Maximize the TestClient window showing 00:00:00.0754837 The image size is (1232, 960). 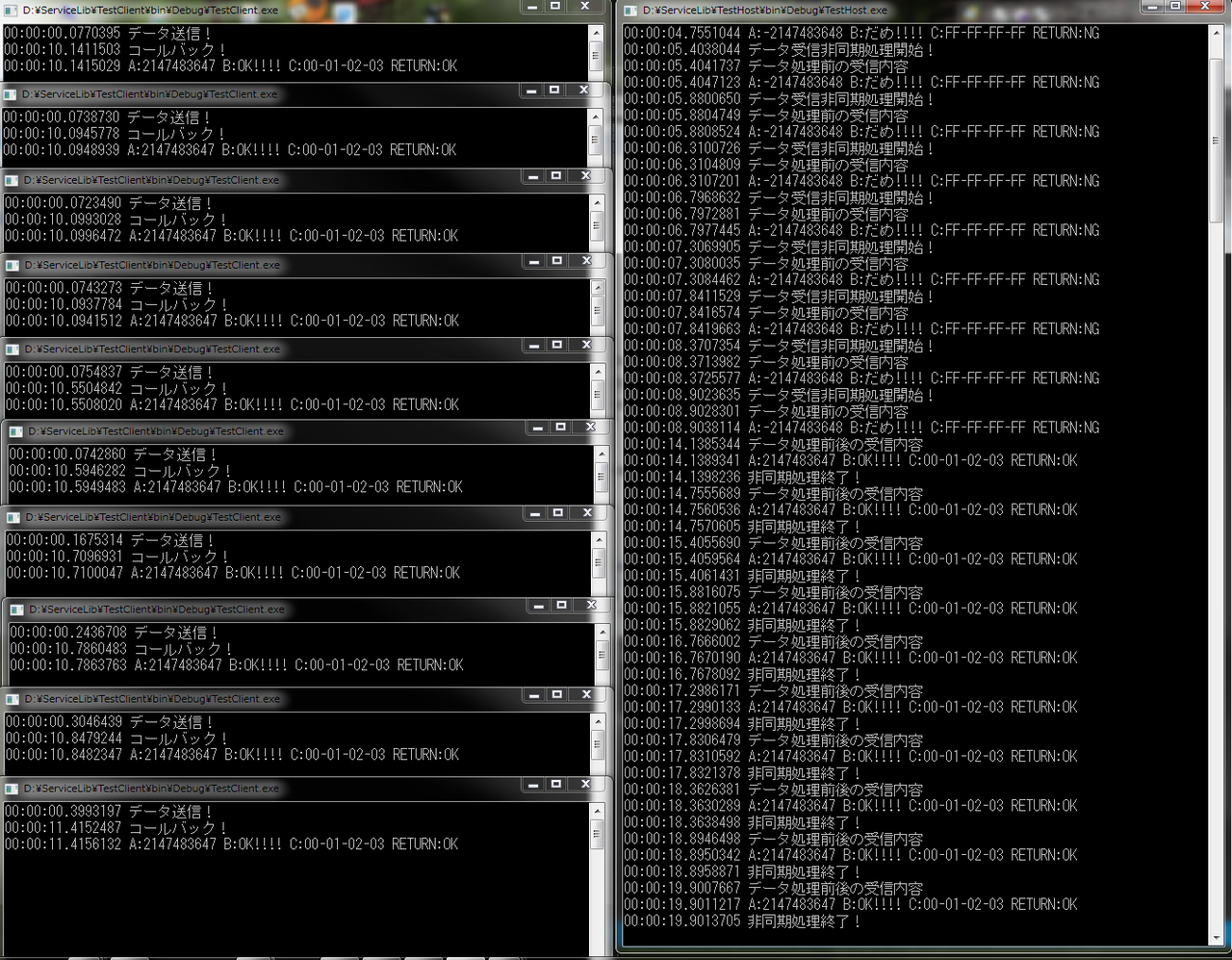(x=556, y=345)
